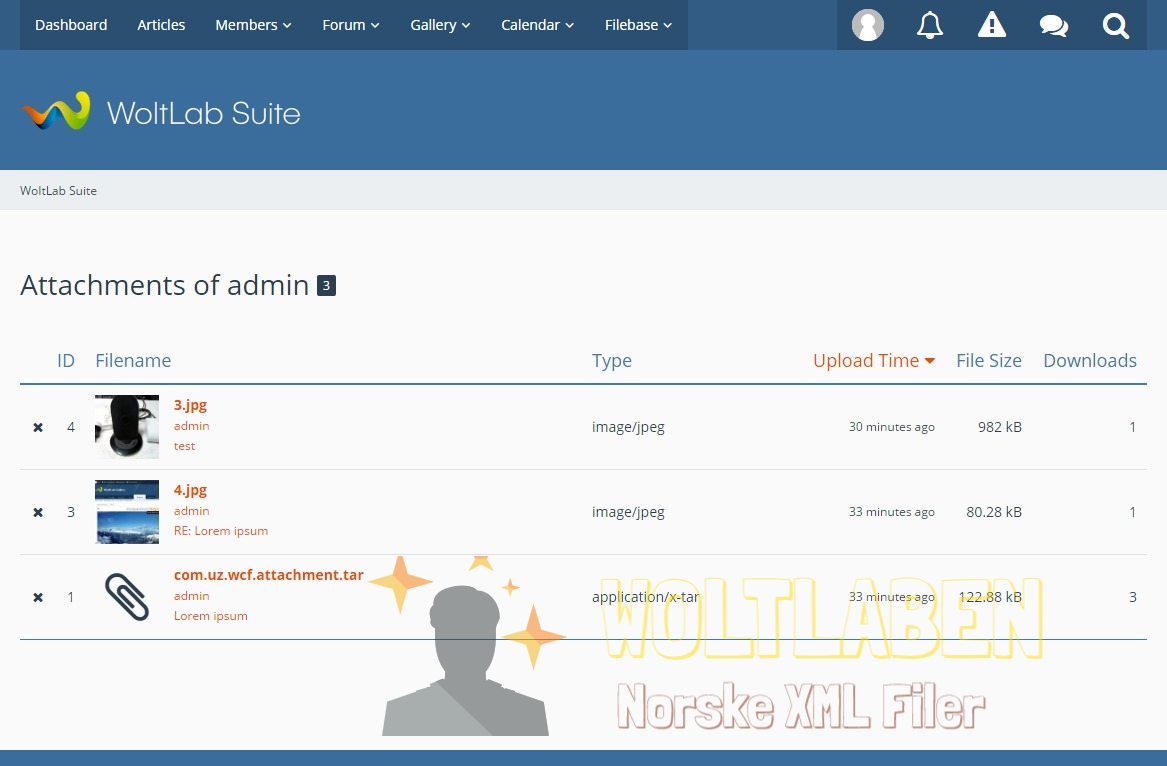Open the 4.jpg image thumbnail
This screenshot has height=766, width=1167.
coord(127,512)
